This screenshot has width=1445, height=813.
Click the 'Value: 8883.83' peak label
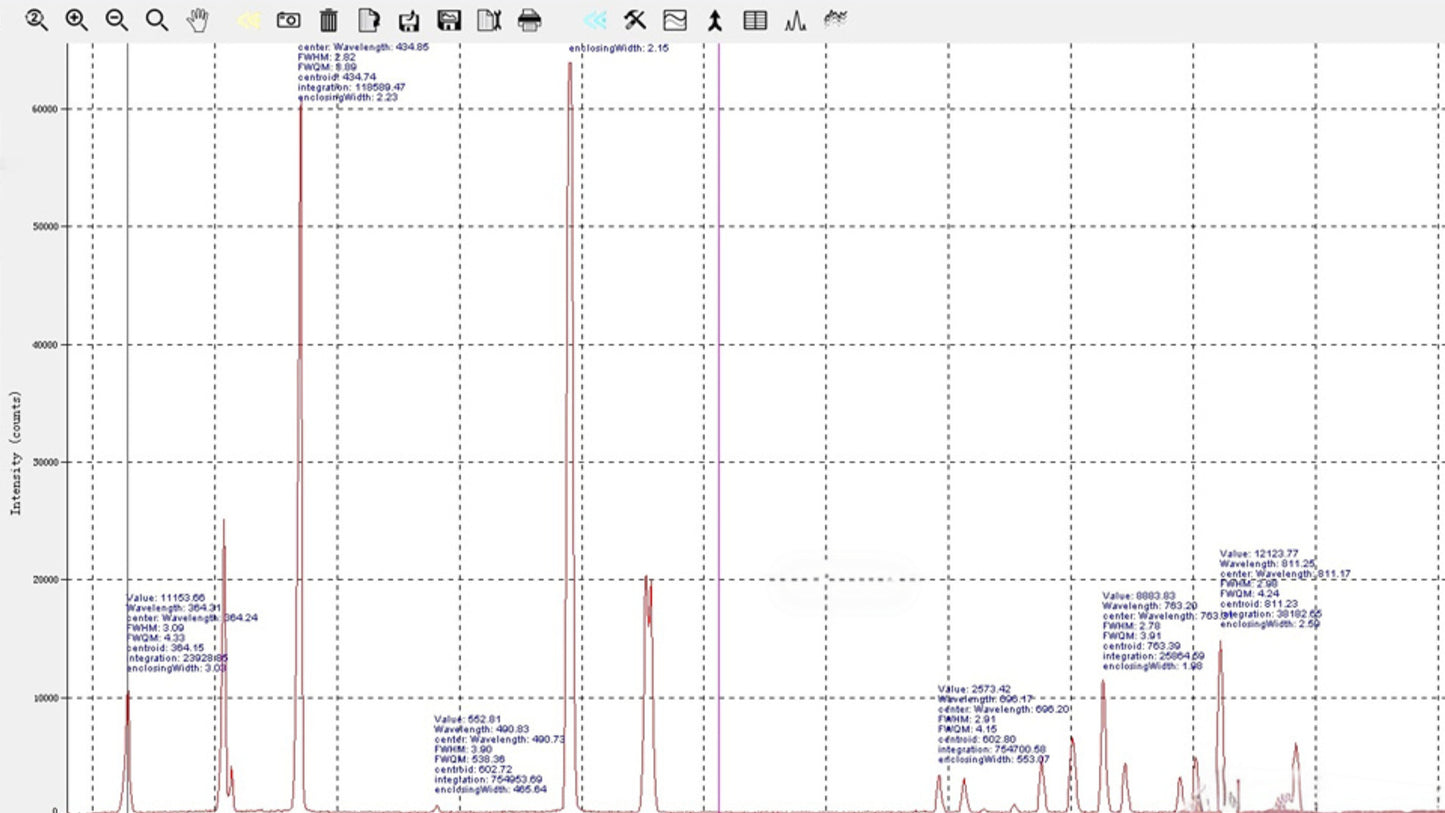coord(1139,596)
